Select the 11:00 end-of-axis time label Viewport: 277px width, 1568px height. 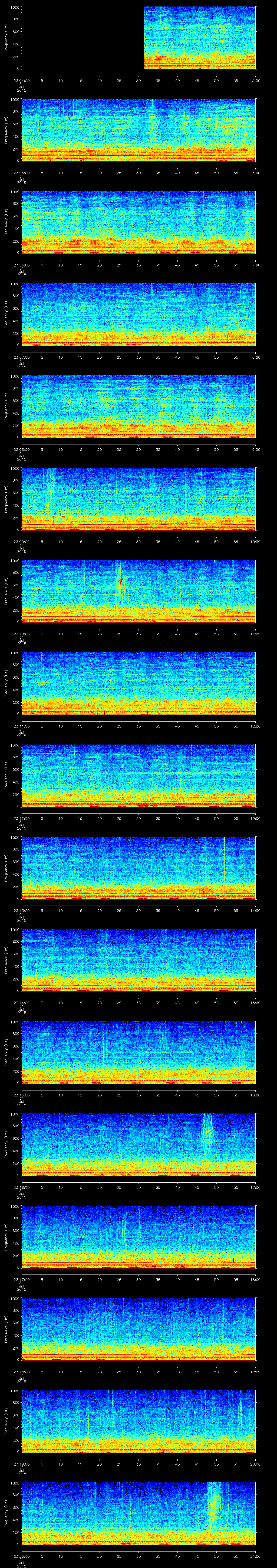(x=256, y=634)
